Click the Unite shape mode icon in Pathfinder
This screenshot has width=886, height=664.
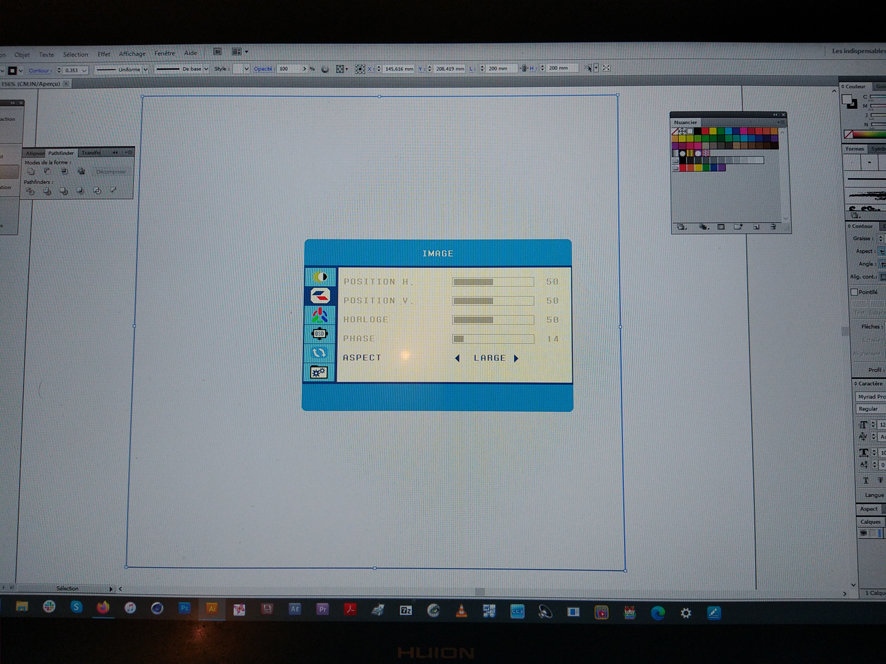tap(31, 171)
